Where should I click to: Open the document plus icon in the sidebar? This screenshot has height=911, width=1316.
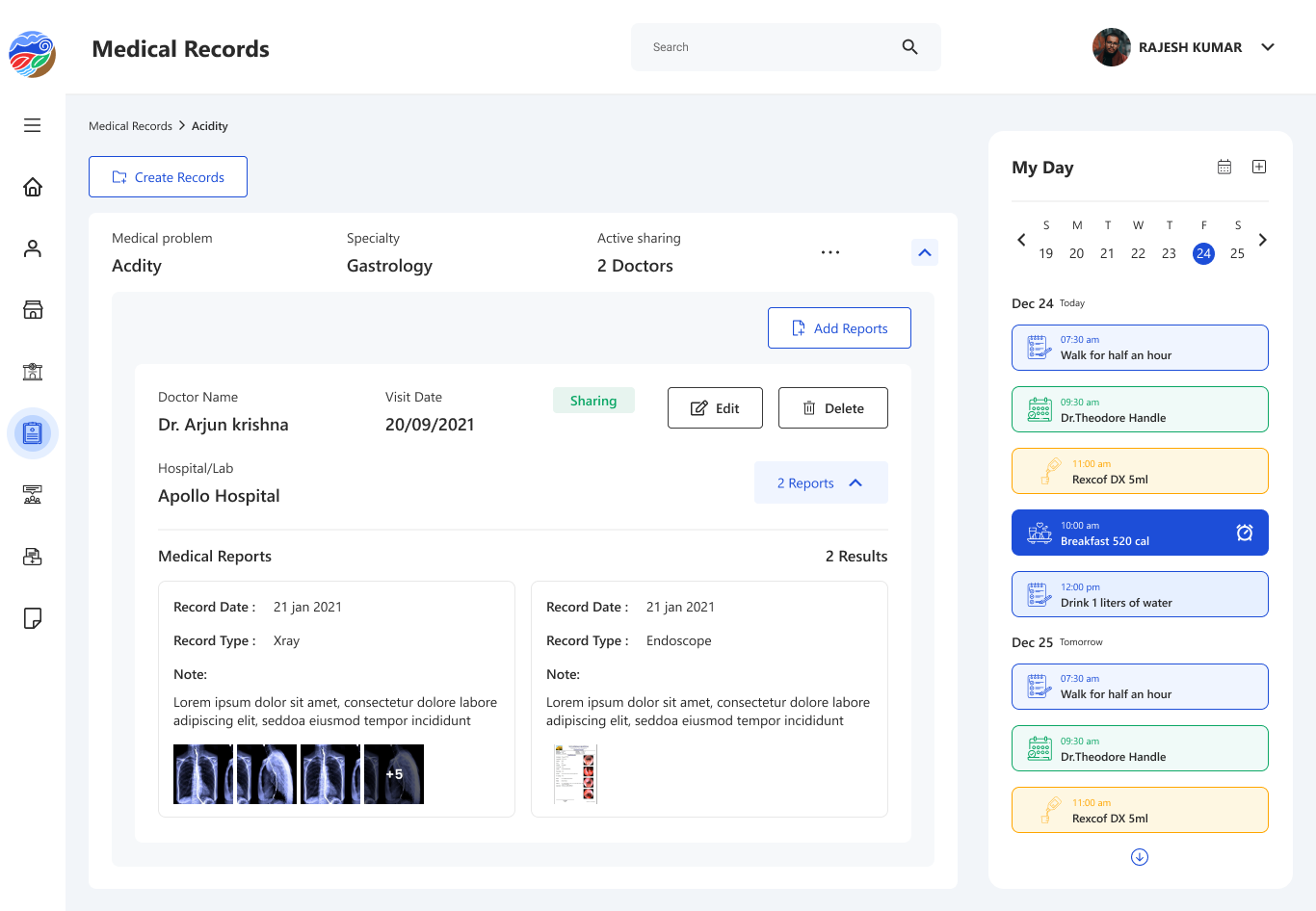click(33, 557)
